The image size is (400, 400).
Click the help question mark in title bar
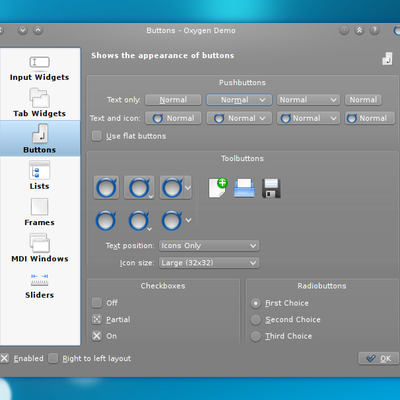[x=375, y=30]
